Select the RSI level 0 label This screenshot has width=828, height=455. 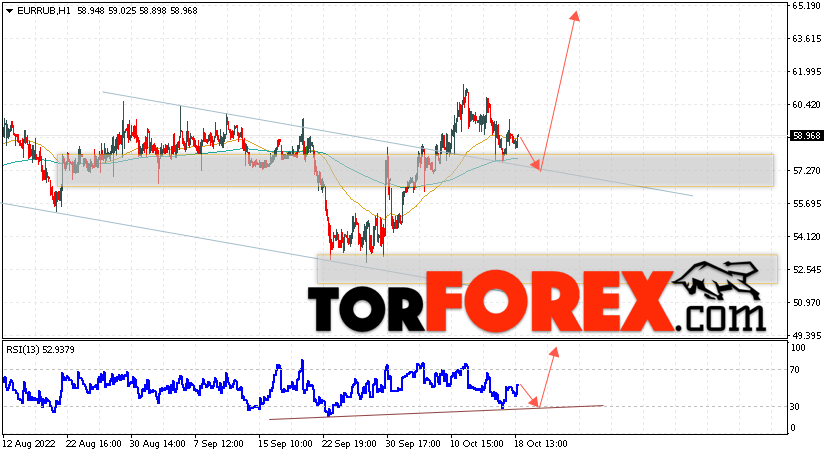[x=793, y=428]
